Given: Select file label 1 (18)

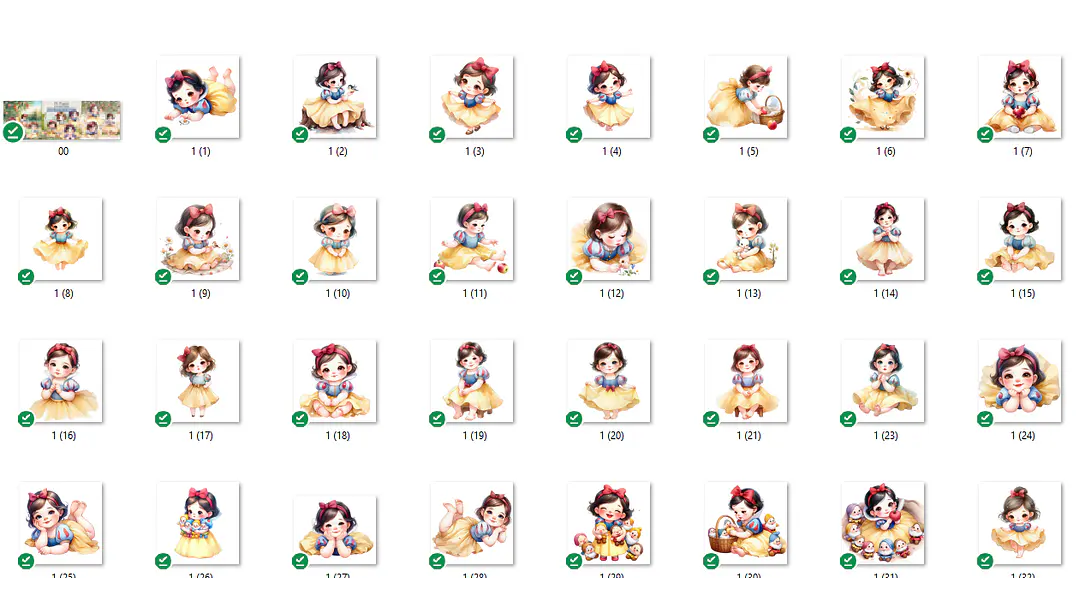Looking at the screenshot, I should click(338, 435).
